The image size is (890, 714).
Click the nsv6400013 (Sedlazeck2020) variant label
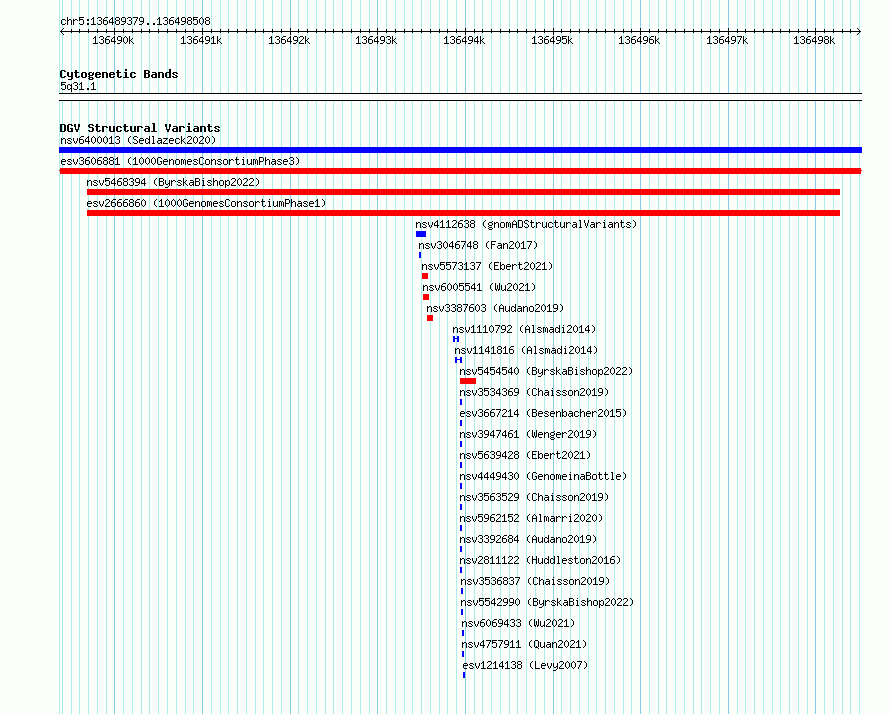(x=138, y=140)
